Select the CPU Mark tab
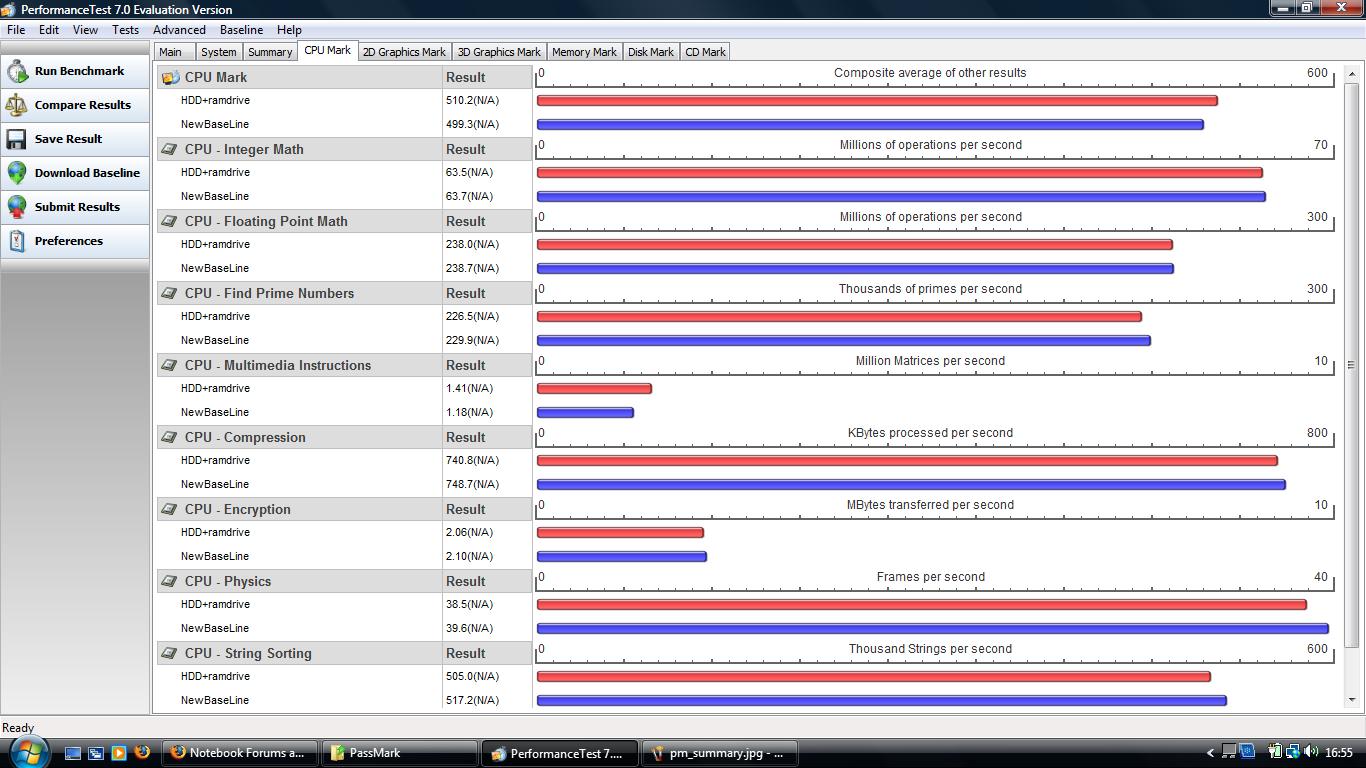Screen dimensions: 1366x768 click(327, 50)
